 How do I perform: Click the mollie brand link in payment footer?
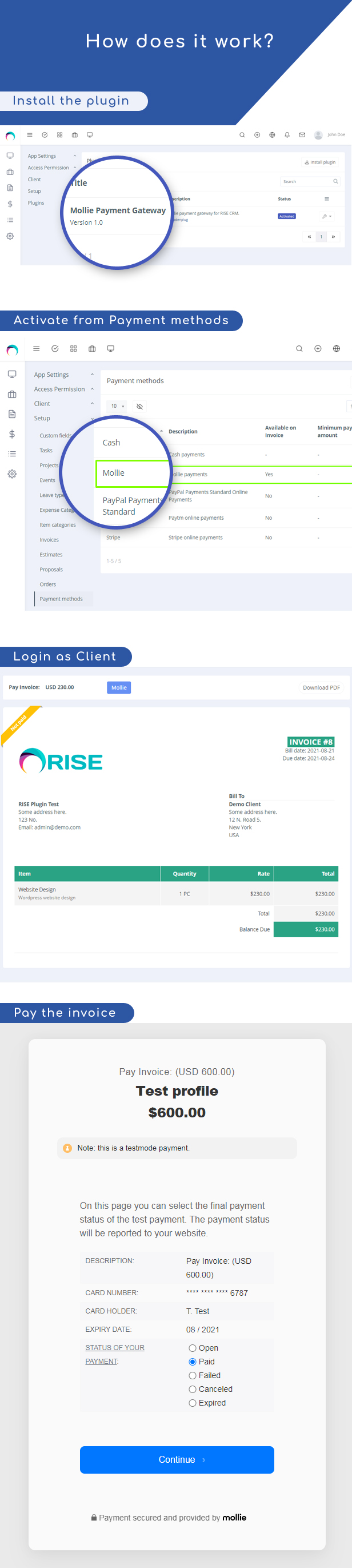(x=234, y=1518)
